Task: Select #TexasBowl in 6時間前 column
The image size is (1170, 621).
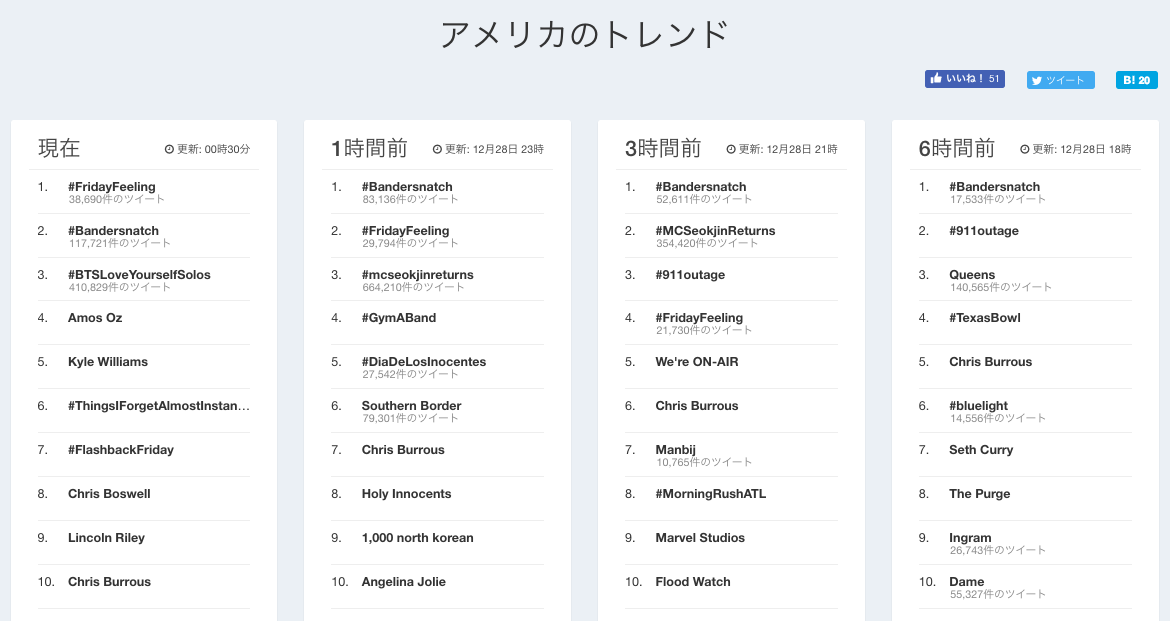Action: tap(985, 318)
